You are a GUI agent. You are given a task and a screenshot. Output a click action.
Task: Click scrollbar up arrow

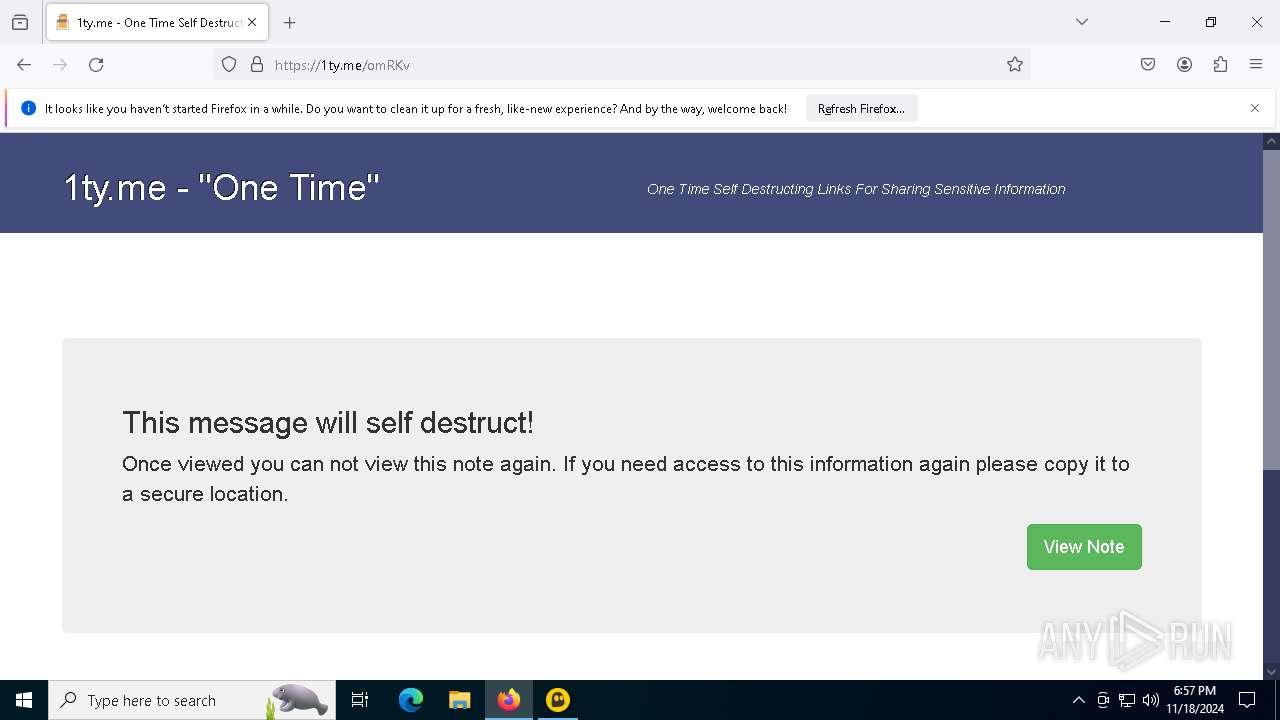(1271, 141)
